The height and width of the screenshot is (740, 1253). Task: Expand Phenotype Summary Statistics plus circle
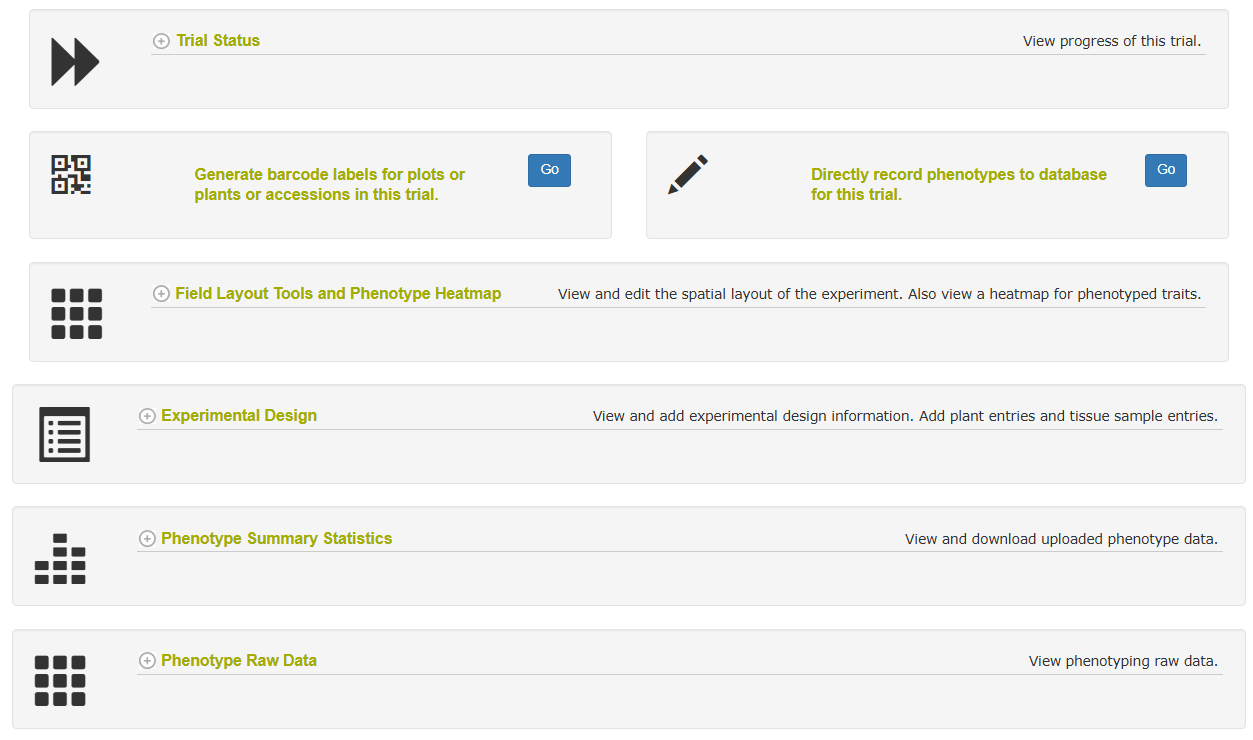[x=147, y=539]
